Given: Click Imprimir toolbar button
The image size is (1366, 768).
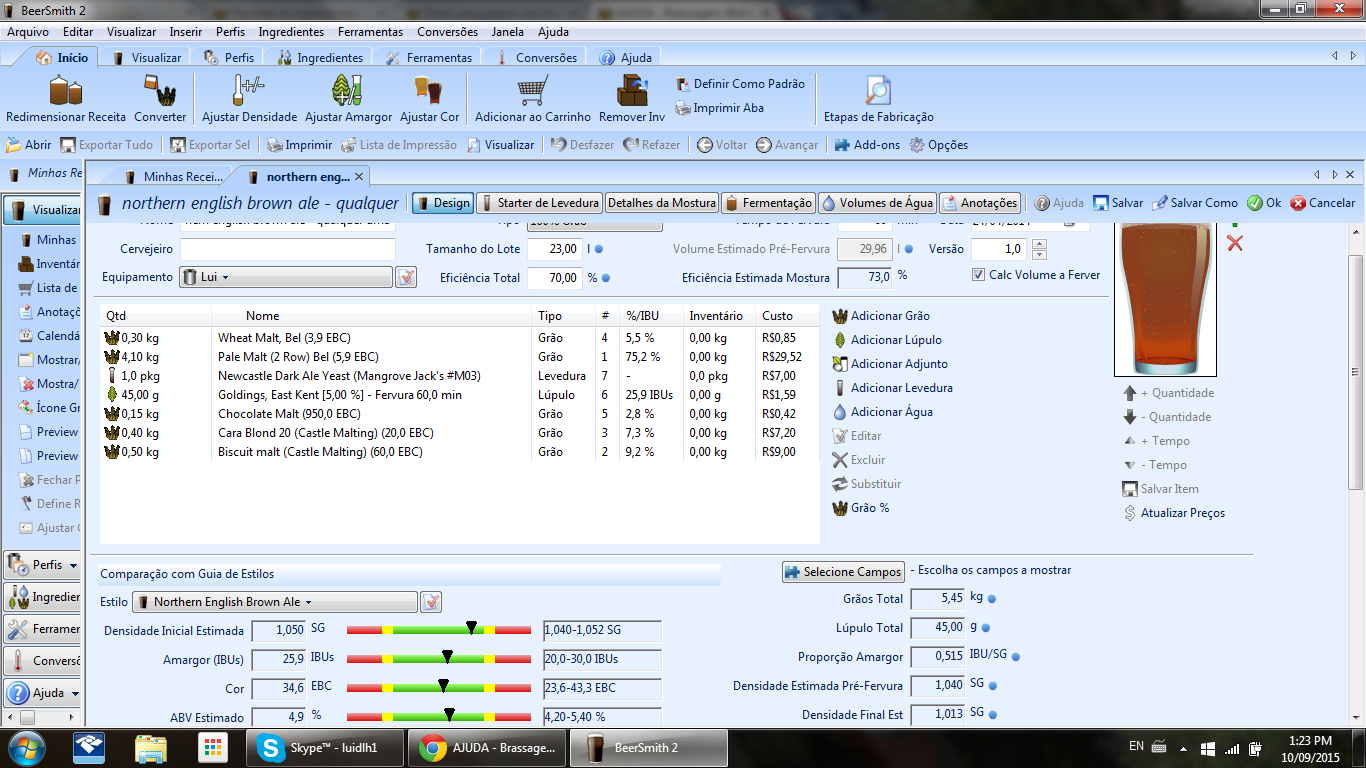Looking at the screenshot, I should click(x=299, y=145).
